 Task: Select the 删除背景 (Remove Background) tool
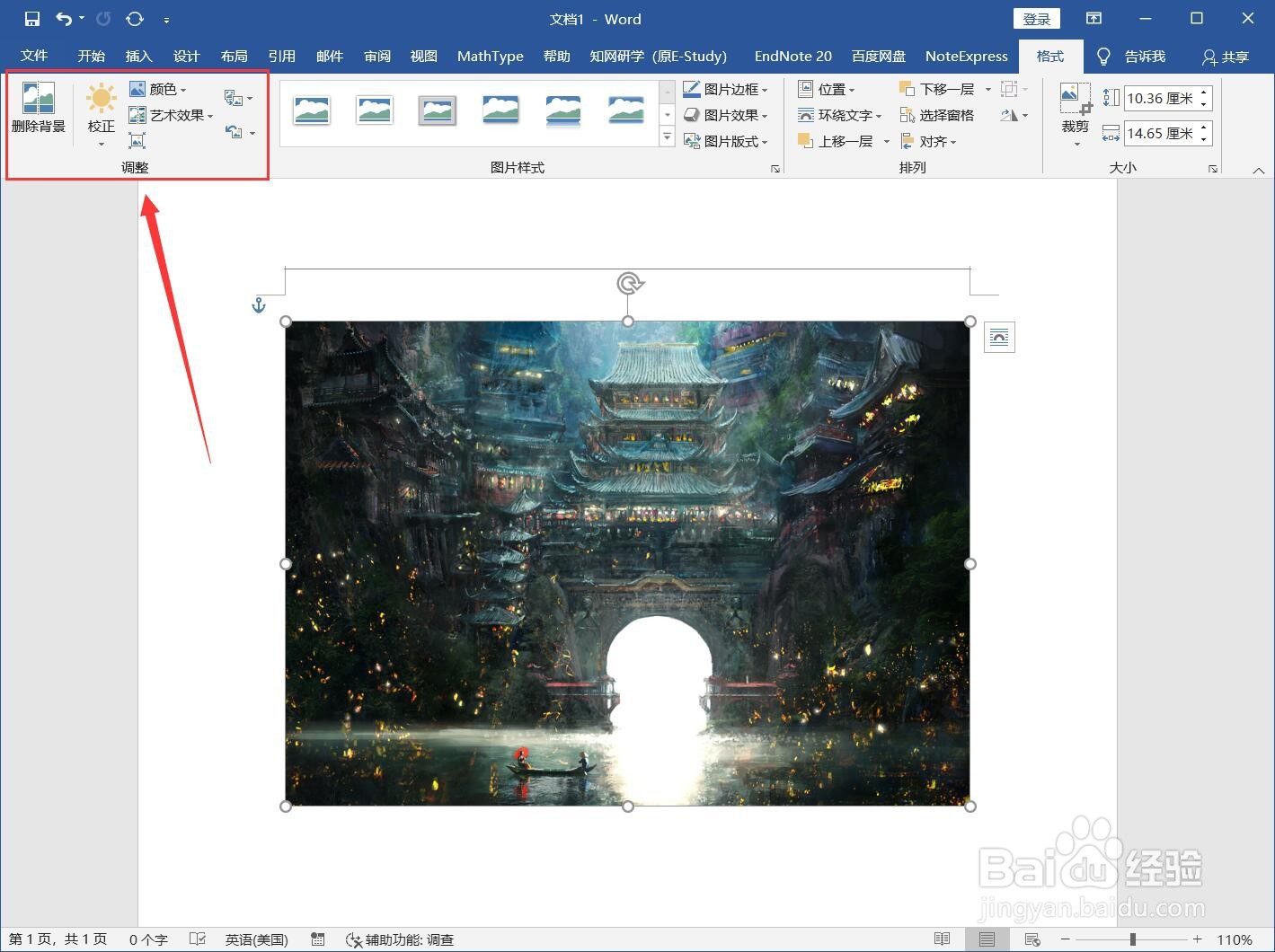click(x=37, y=110)
